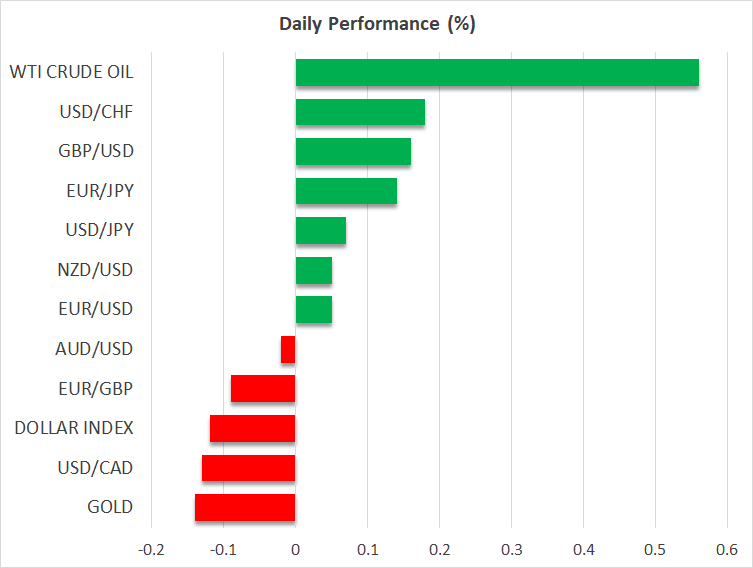
Task: Click the 0.3 x-axis tick label
Action: pos(511,549)
